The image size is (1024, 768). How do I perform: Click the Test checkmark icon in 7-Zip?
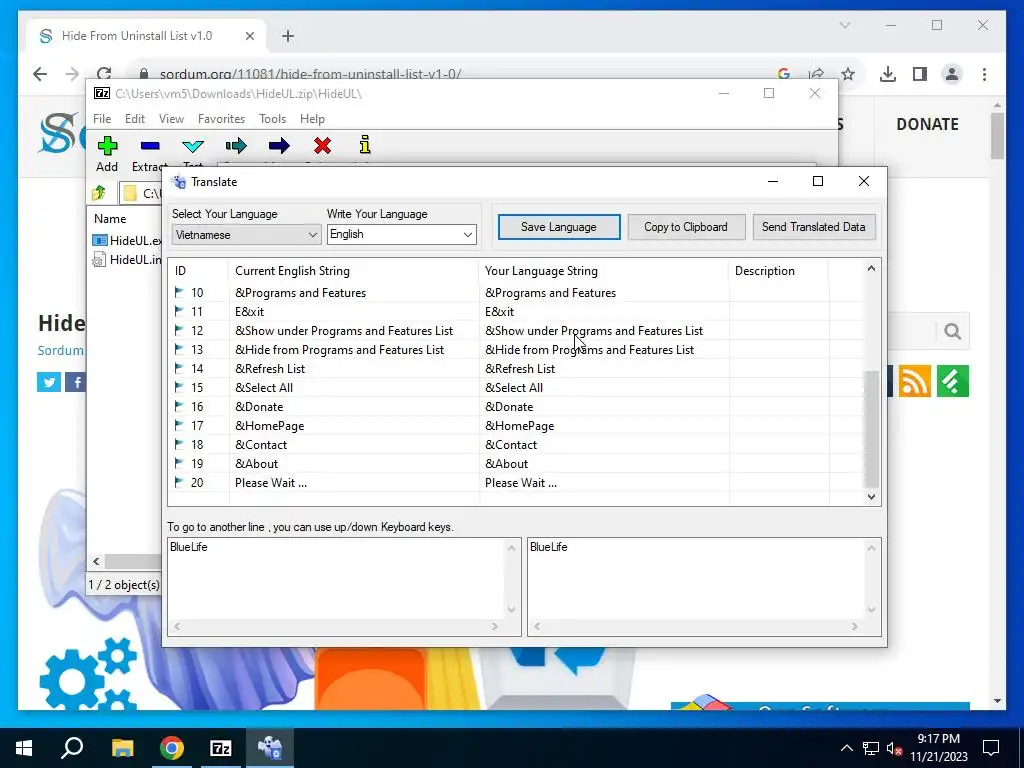[x=193, y=146]
